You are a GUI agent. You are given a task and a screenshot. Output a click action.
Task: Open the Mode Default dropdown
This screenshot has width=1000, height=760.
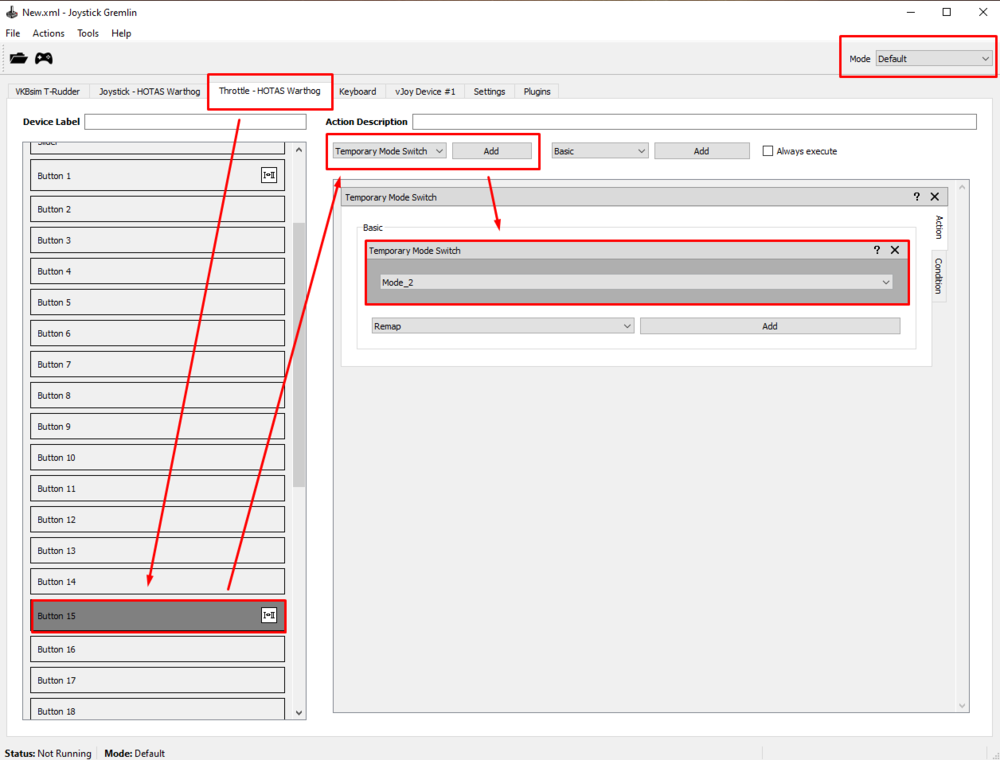click(934, 59)
